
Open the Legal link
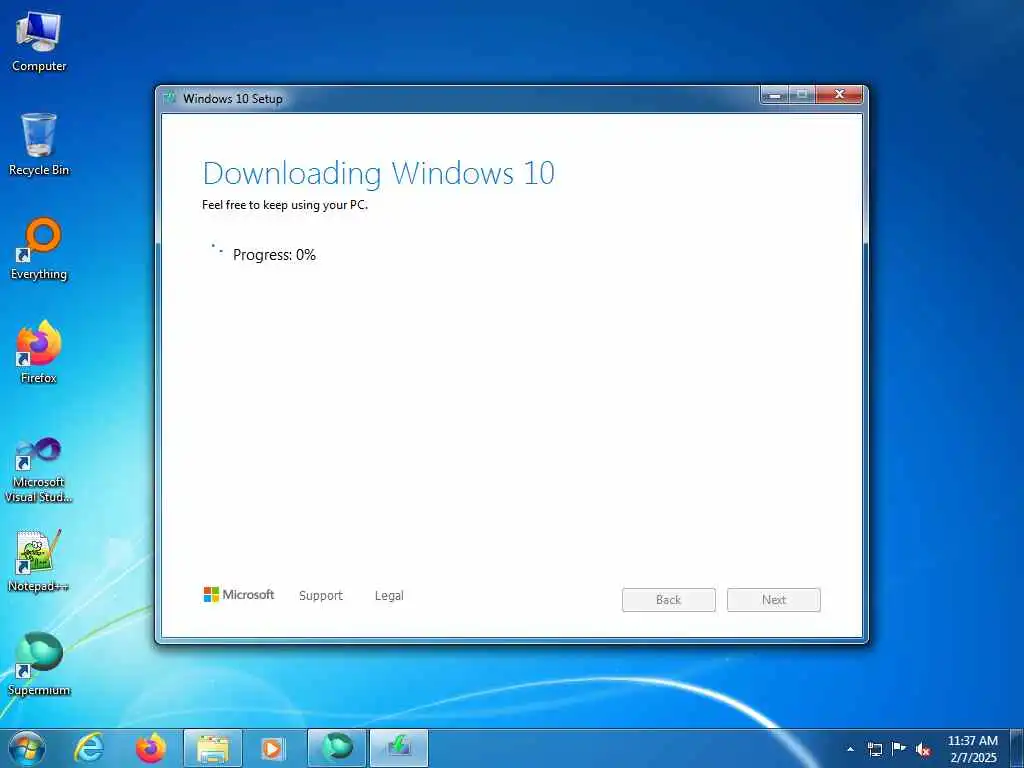(389, 596)
